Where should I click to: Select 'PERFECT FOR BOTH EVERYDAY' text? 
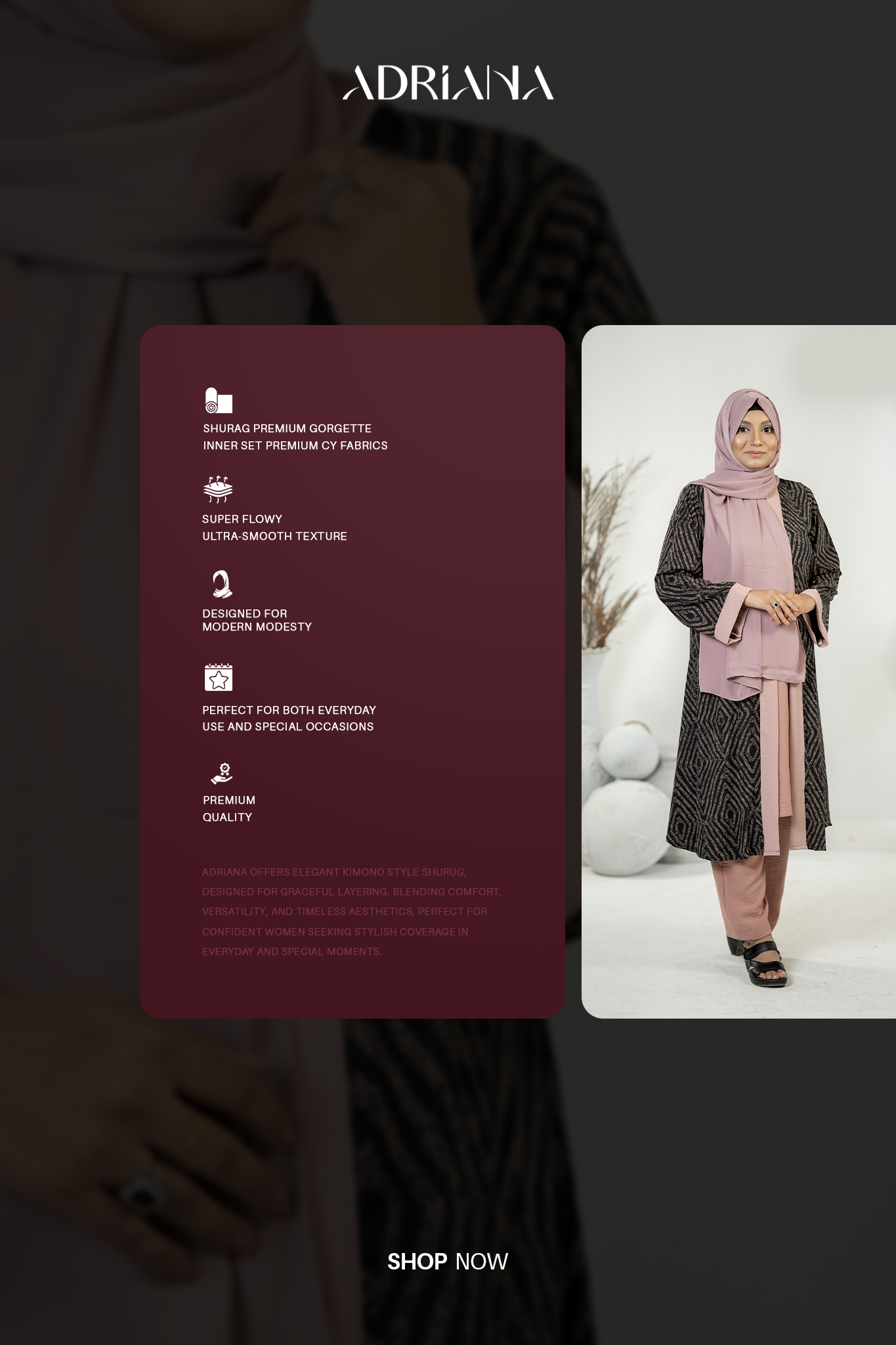[x=289, y=710]
